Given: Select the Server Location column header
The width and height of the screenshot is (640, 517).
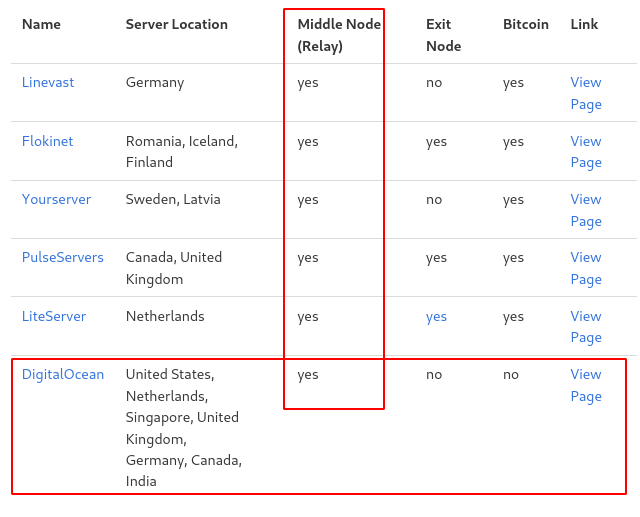Looking at the screenshot, I should coord(176,24).
